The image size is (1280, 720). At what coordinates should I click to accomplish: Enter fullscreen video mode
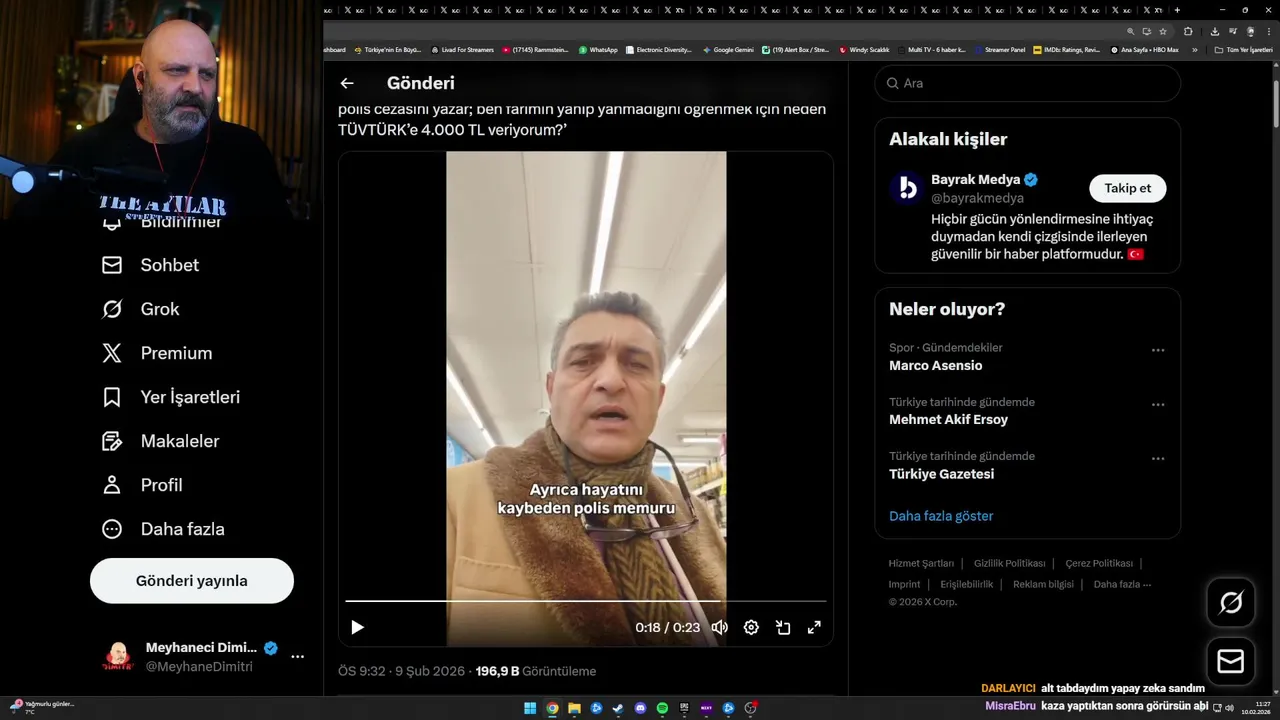coord(814,627)
